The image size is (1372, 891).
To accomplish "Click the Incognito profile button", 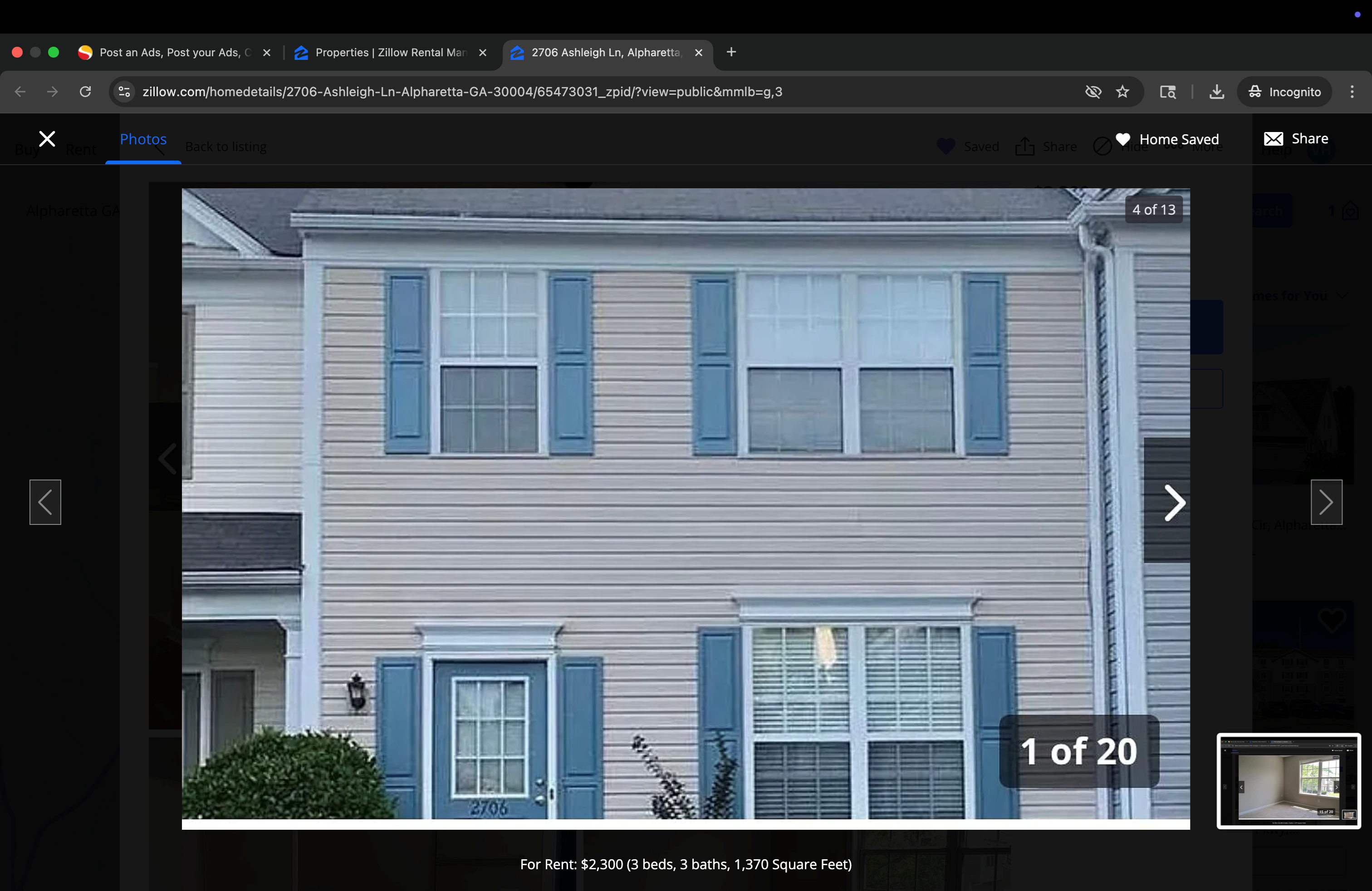I will pyautogui.click(x=1284, y=92).
